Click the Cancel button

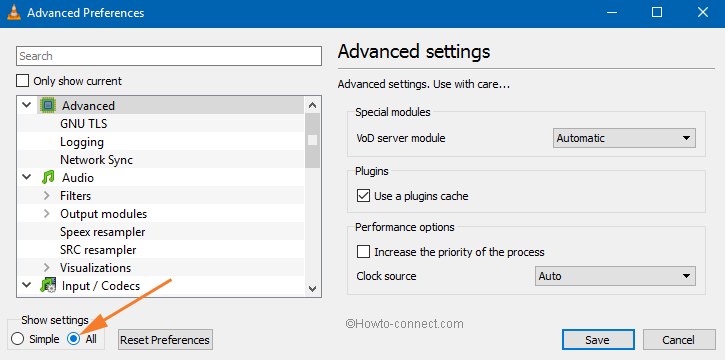(x=678, y=340)
